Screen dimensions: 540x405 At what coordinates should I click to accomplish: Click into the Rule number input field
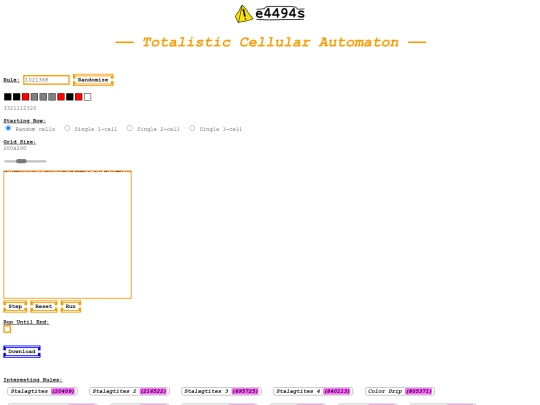tap(46, 80)
